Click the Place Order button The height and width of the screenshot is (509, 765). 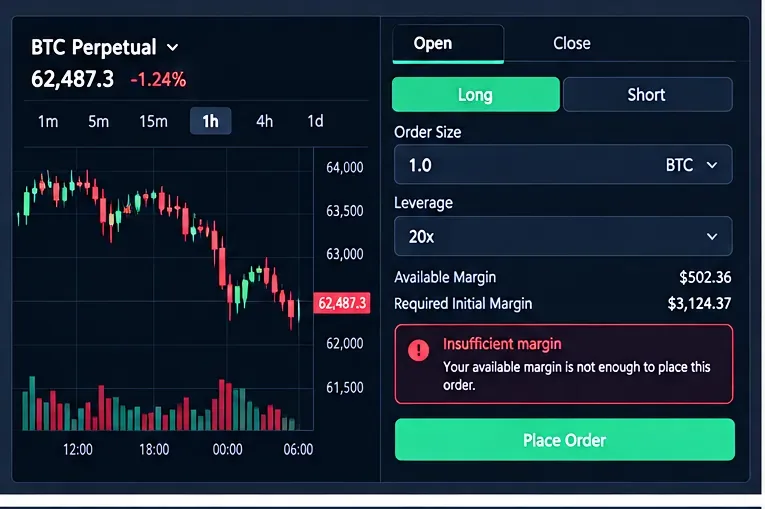coord(564,440)
